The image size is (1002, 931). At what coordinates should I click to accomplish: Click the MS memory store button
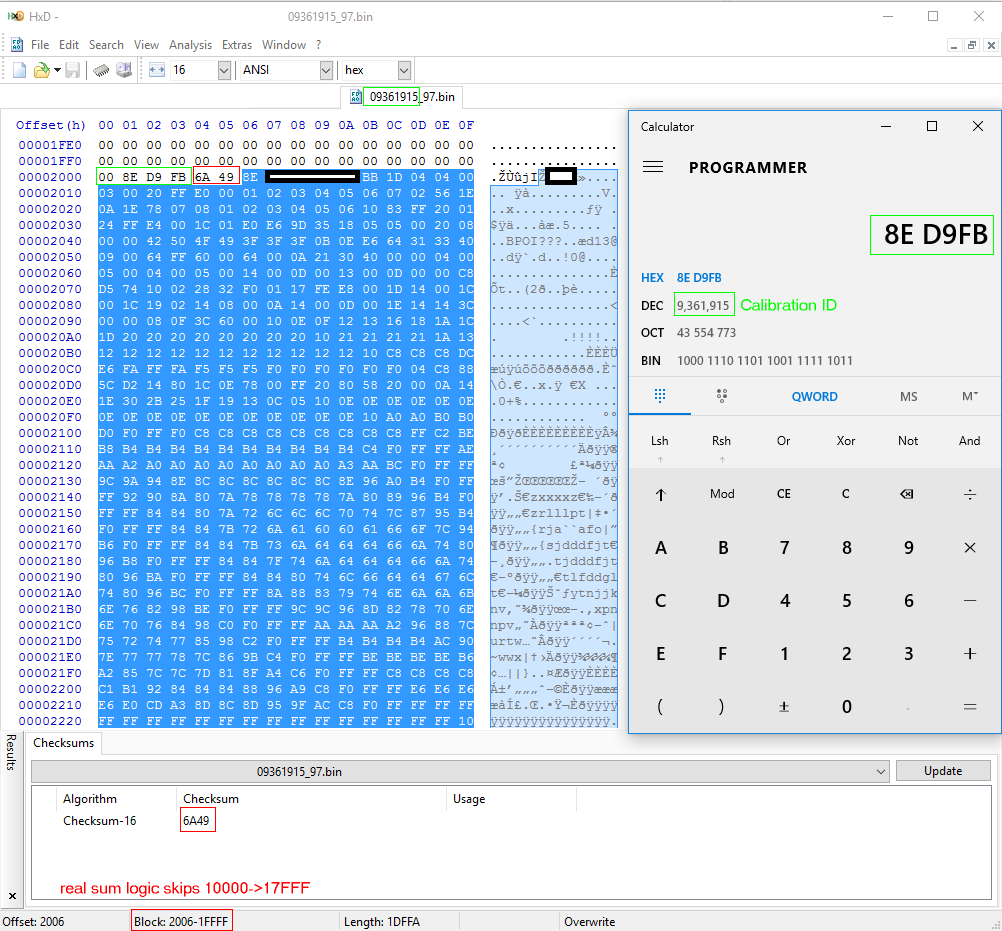click(x=908, y=396)
